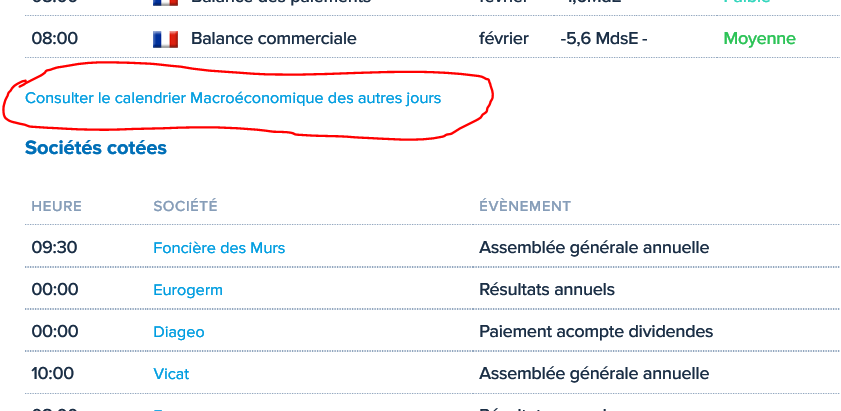Click the green Moyenne importance label
The image size is (841, 411).
coord(759,39)
